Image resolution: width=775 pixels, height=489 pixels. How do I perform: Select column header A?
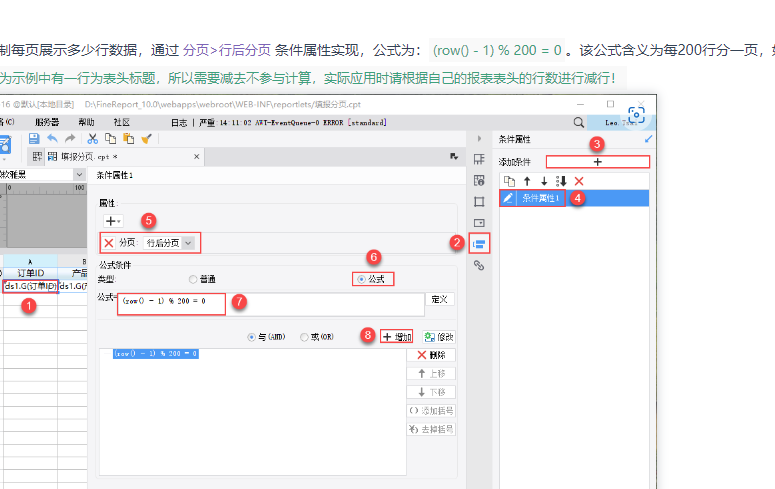(x=30, y=261)
